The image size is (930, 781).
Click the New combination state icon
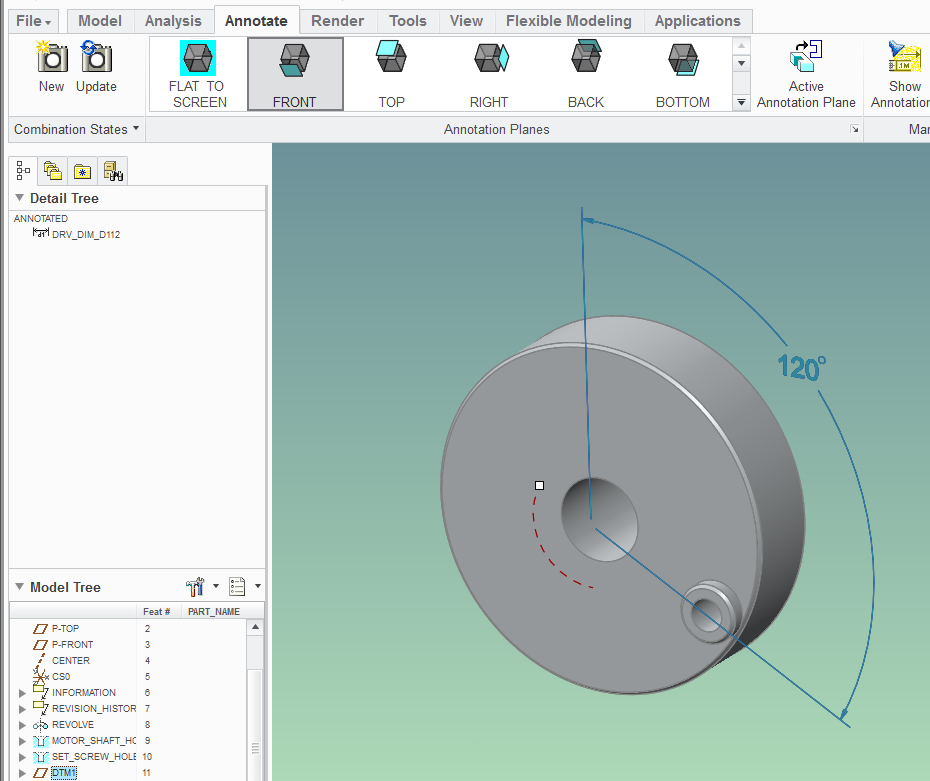coord(52,57)
